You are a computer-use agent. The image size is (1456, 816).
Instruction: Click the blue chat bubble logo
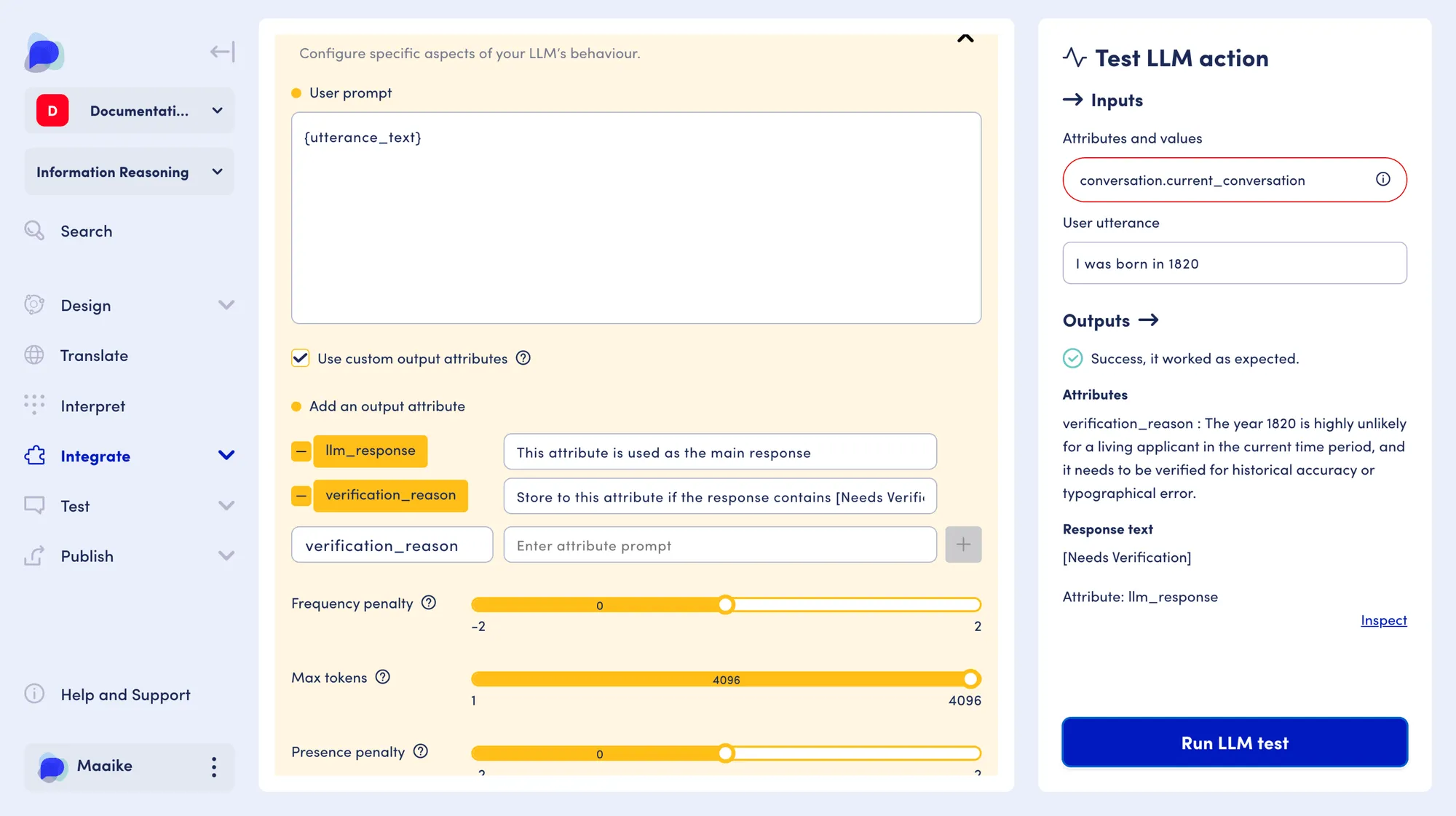[x=44, y=53]
